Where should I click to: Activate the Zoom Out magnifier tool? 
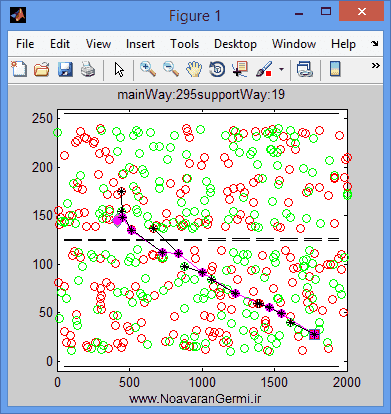(171, 69)
